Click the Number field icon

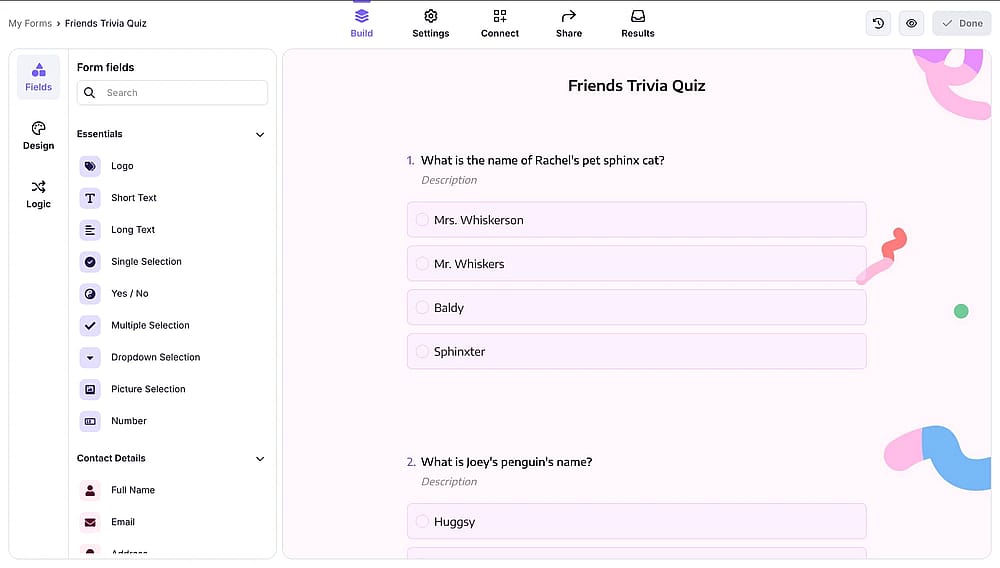pyautogui.click(x=90, y=421)
